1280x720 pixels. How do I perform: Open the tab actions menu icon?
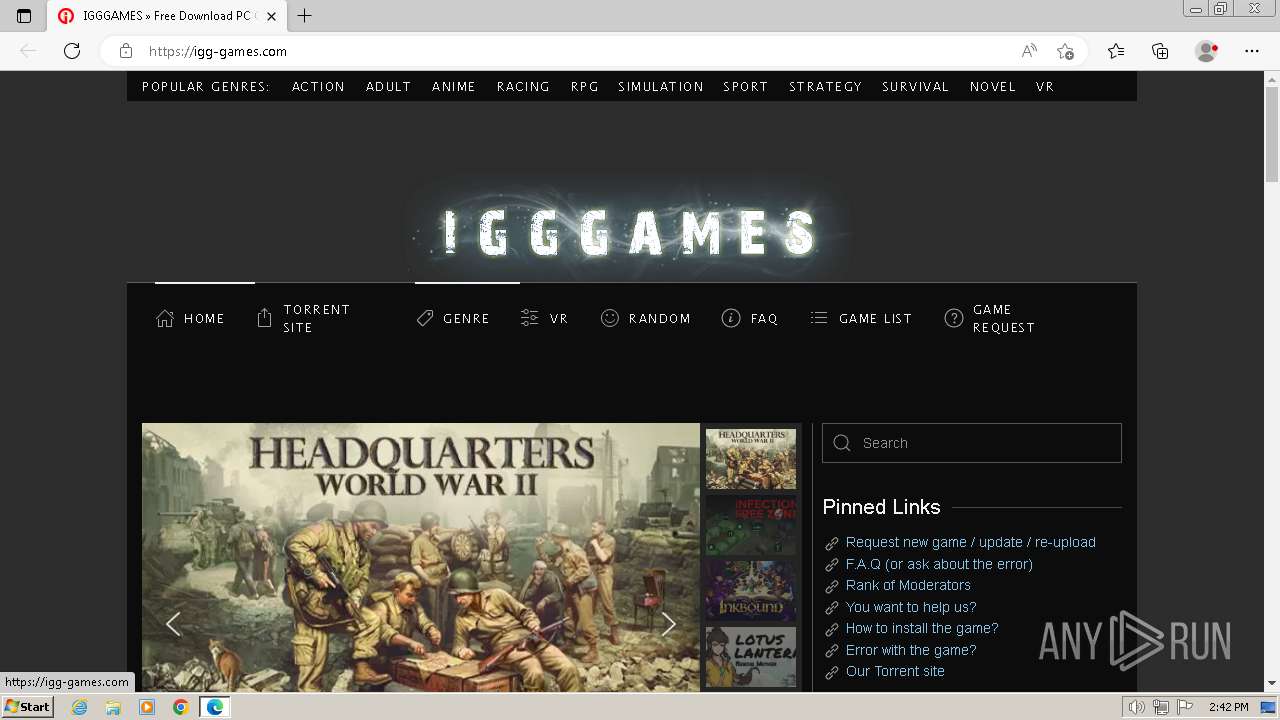click(x=24, y=16)
